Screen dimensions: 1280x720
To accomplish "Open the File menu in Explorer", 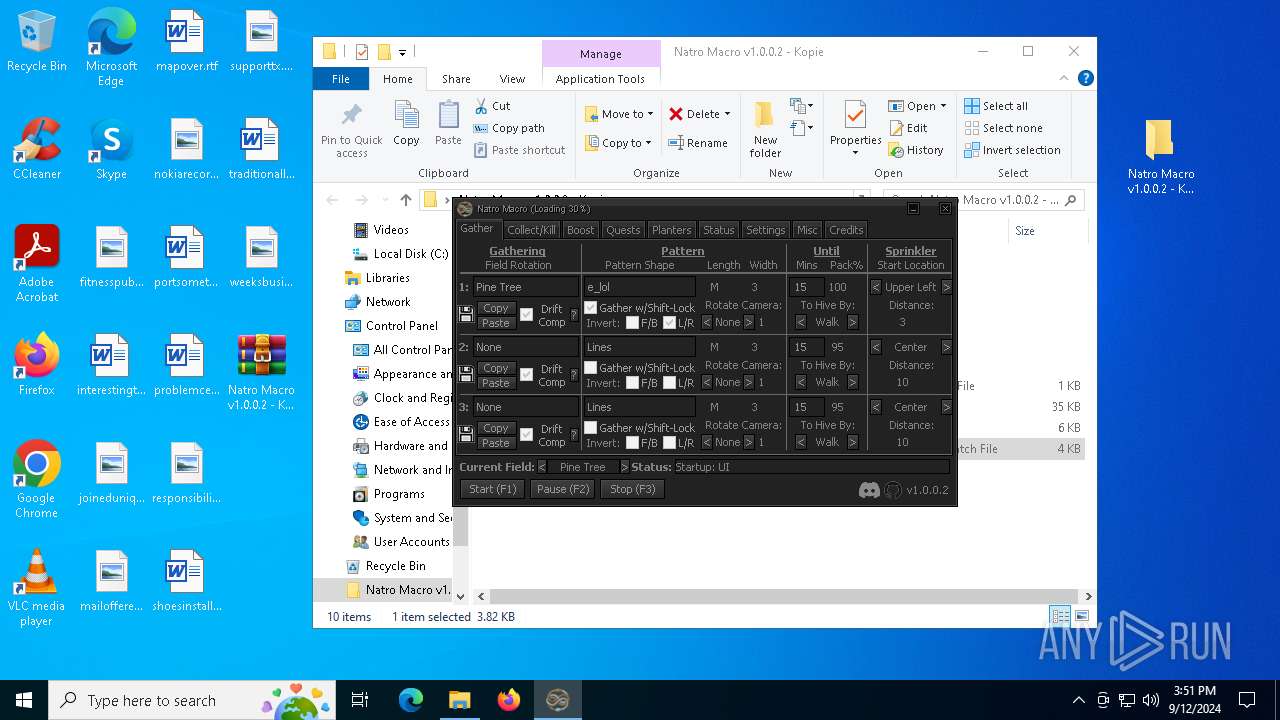I will click(341, 79).
